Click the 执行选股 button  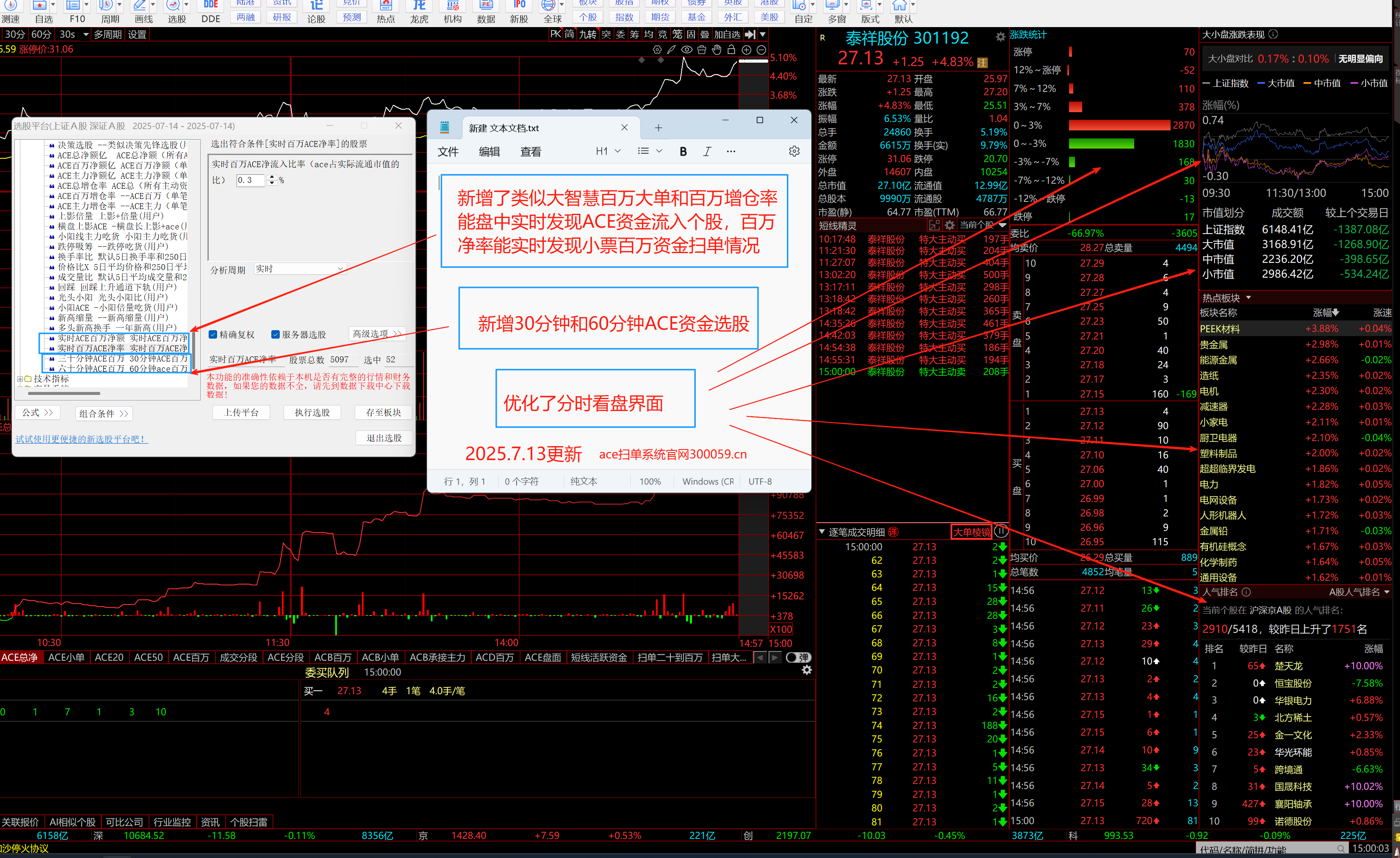(312, 413)
